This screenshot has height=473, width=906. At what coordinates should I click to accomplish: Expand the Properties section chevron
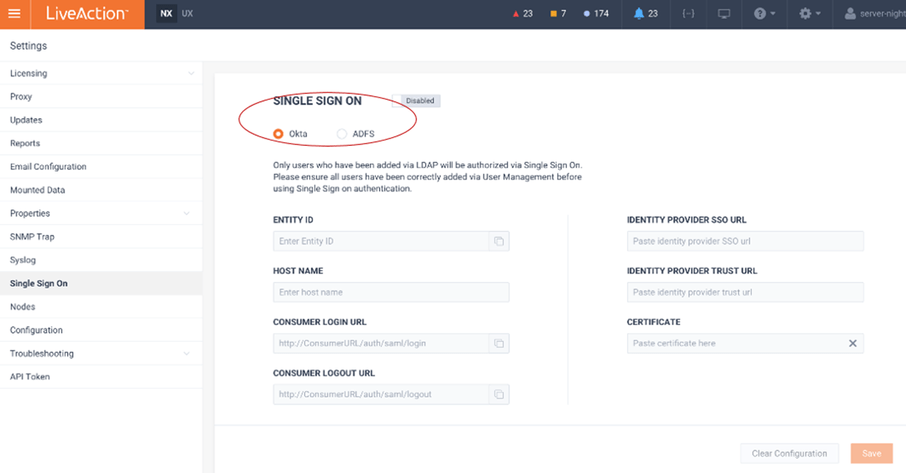coord(187,213)
